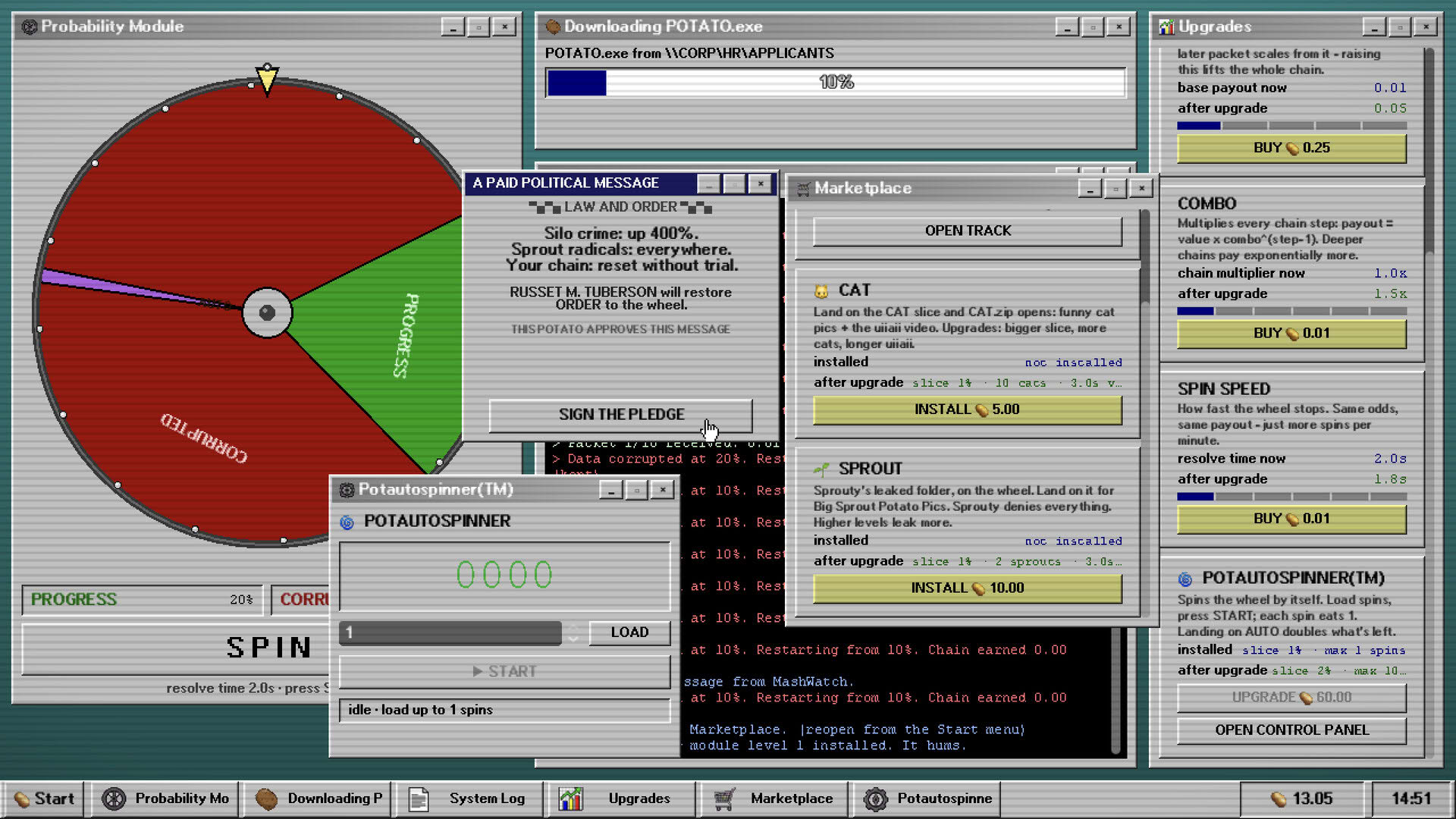This screenshot has width=1456, height=819.
Task: Click the SPIN button on the wheel
Action: (176, 648)
